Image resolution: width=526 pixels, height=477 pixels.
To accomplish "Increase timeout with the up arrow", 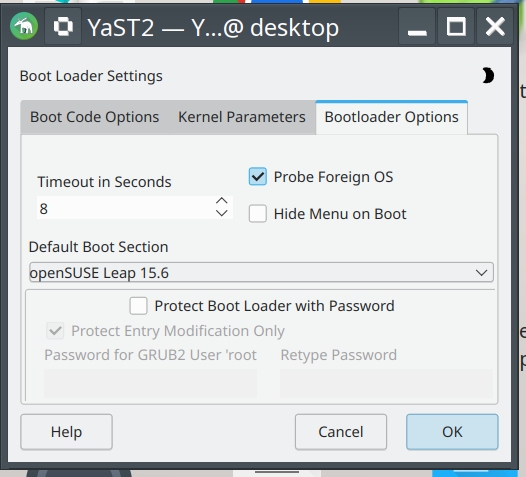I will pos(222,201).
